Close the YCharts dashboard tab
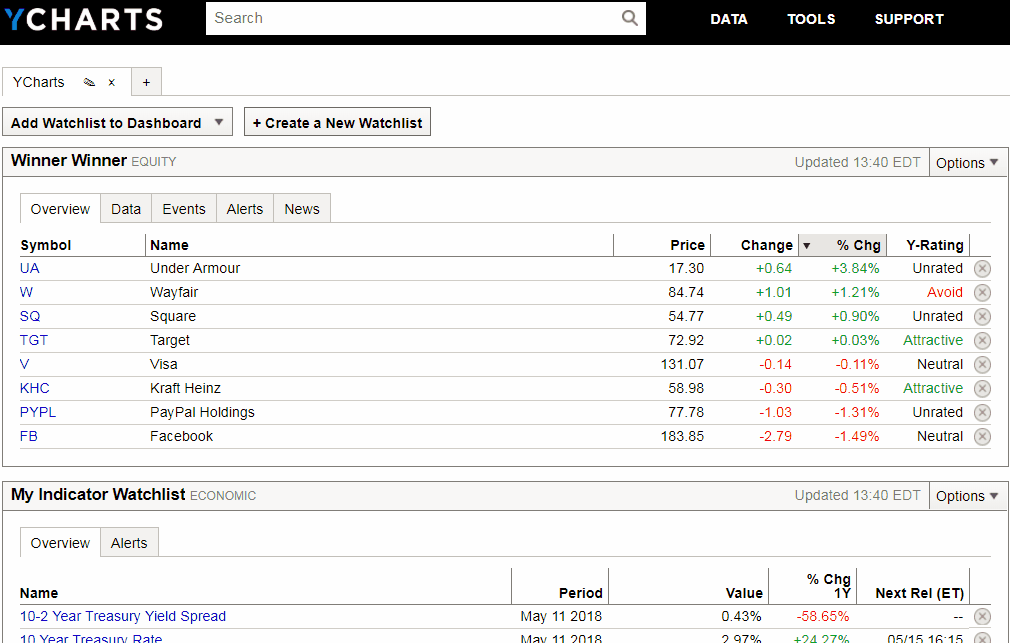This screenshot has height=643, width=1010. pyautogui.click(x=111, y=82)
